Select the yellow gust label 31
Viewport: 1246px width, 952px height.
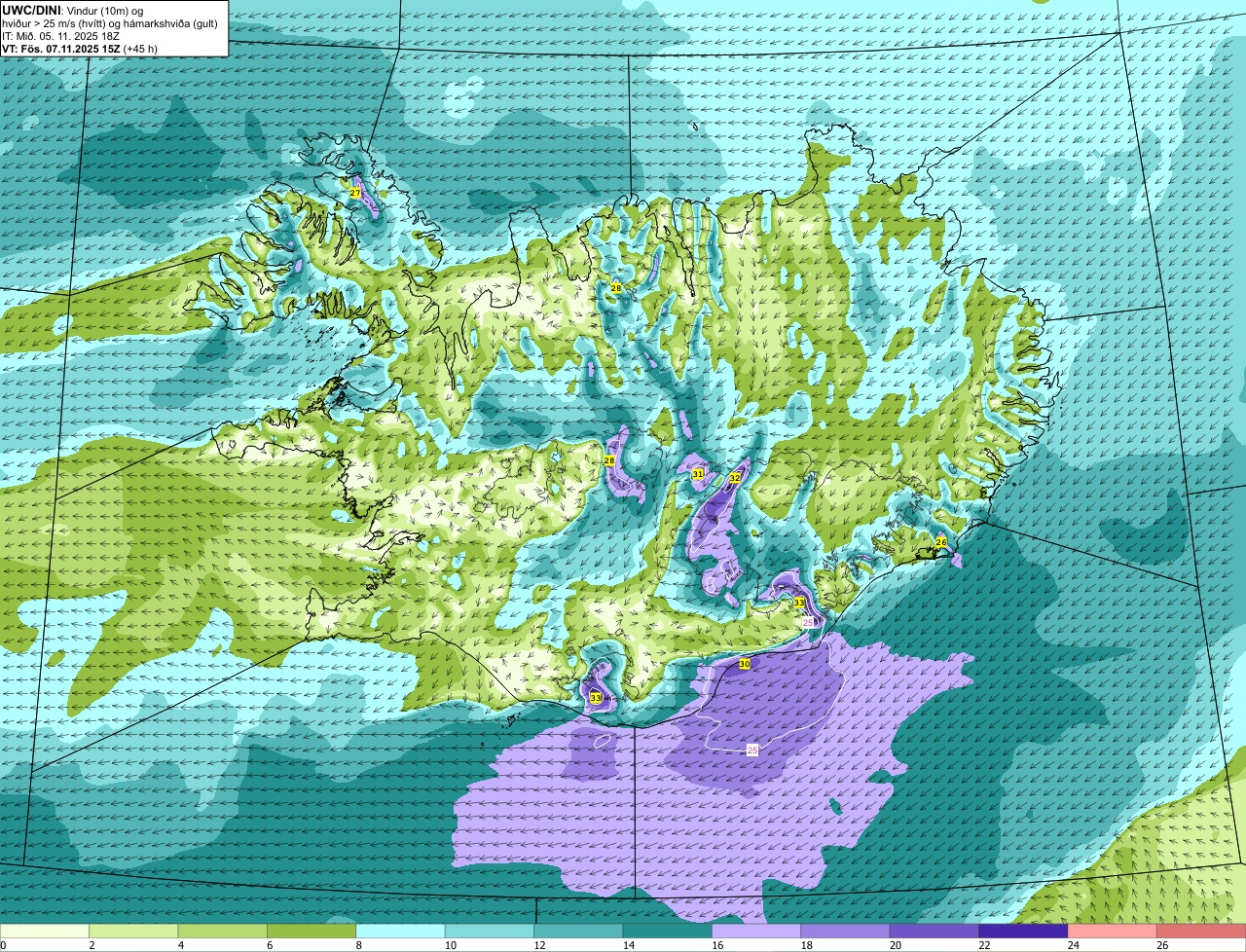[x=698, y=473]
